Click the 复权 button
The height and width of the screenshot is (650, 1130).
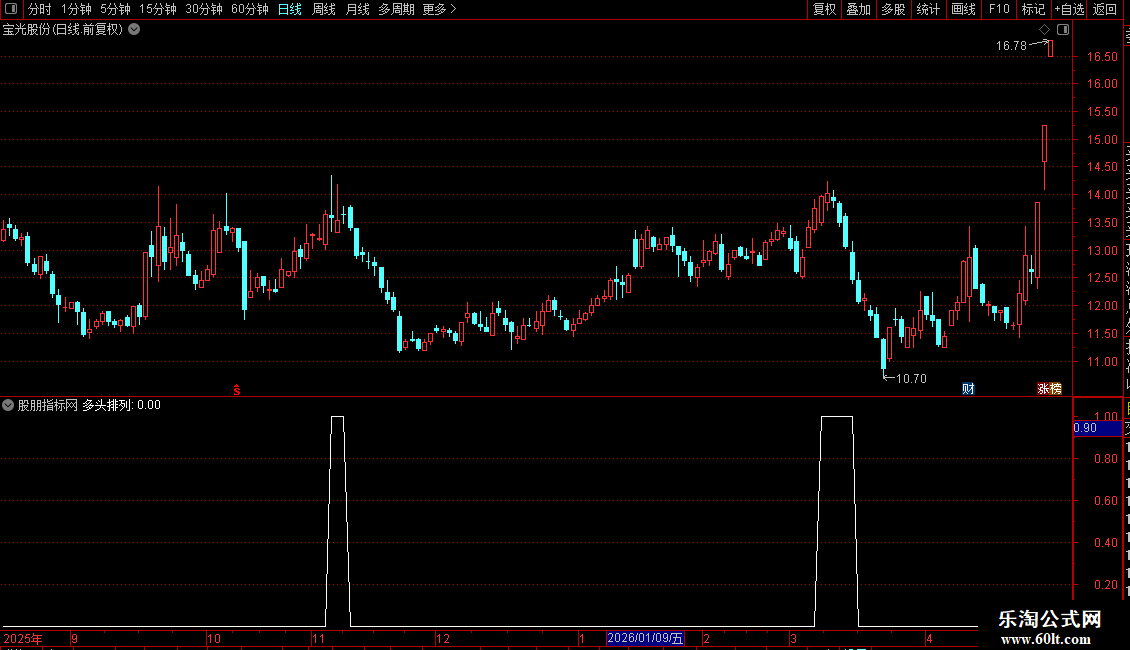point(824,9)
